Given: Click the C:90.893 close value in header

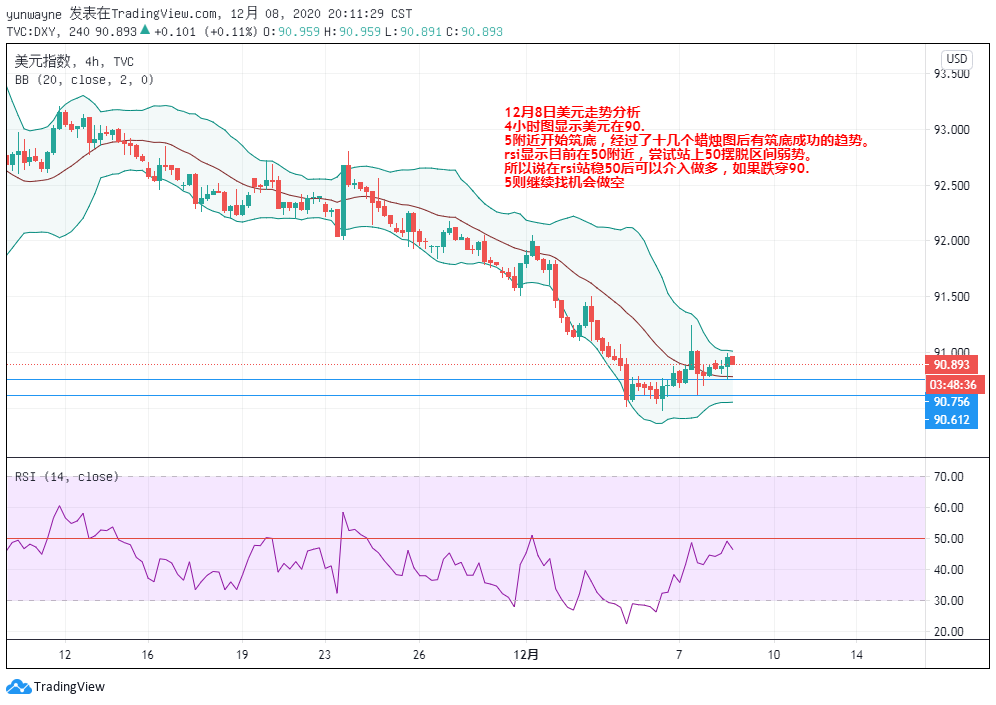Looking at the screenshot, I should coord(474,32).
